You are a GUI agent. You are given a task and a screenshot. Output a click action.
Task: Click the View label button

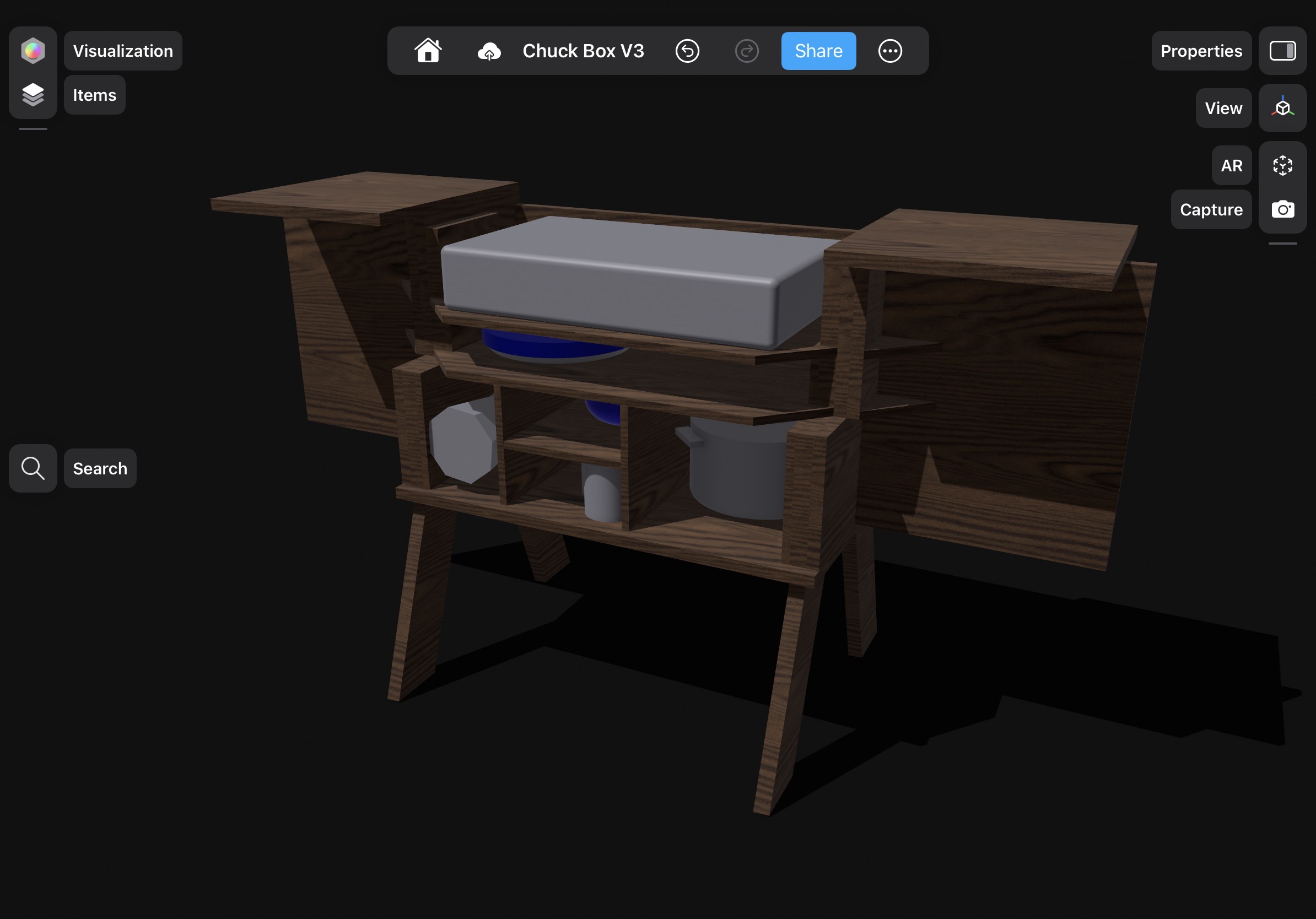tap(1223, 108)
